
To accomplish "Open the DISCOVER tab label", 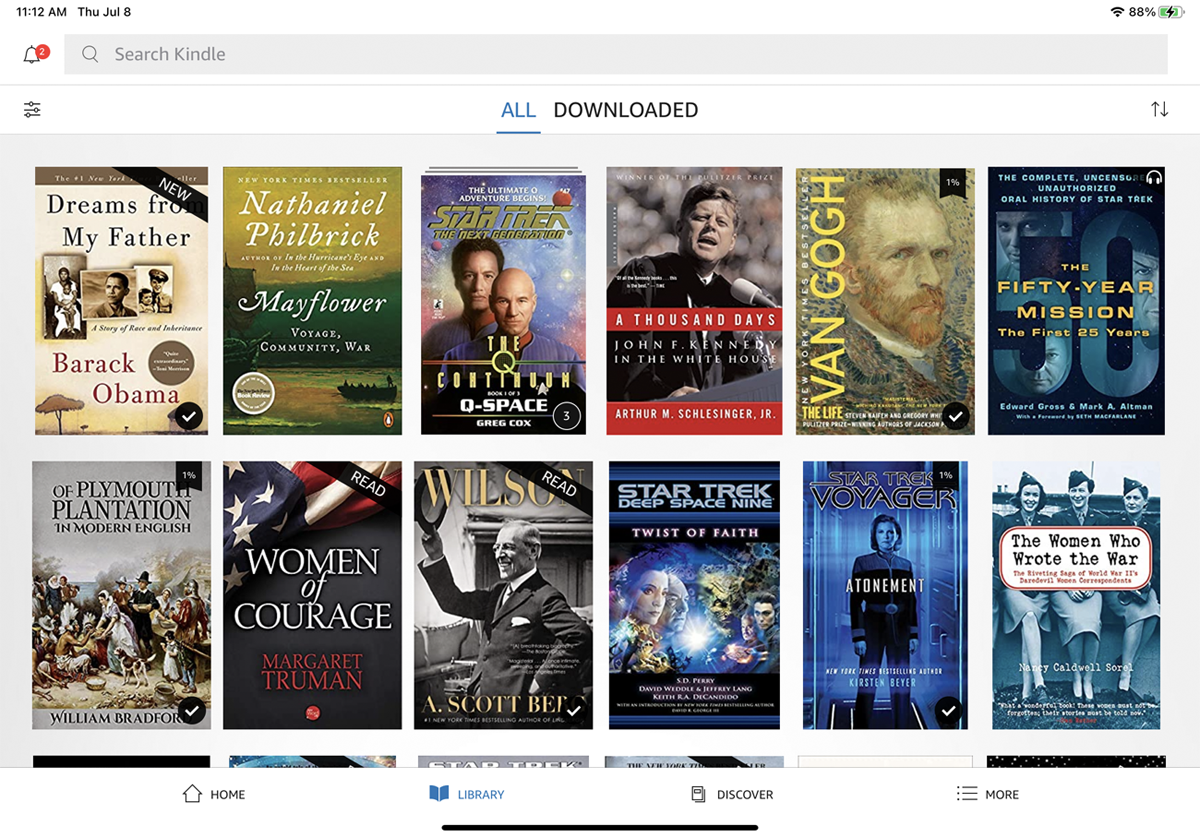I will tap(745, 795).
